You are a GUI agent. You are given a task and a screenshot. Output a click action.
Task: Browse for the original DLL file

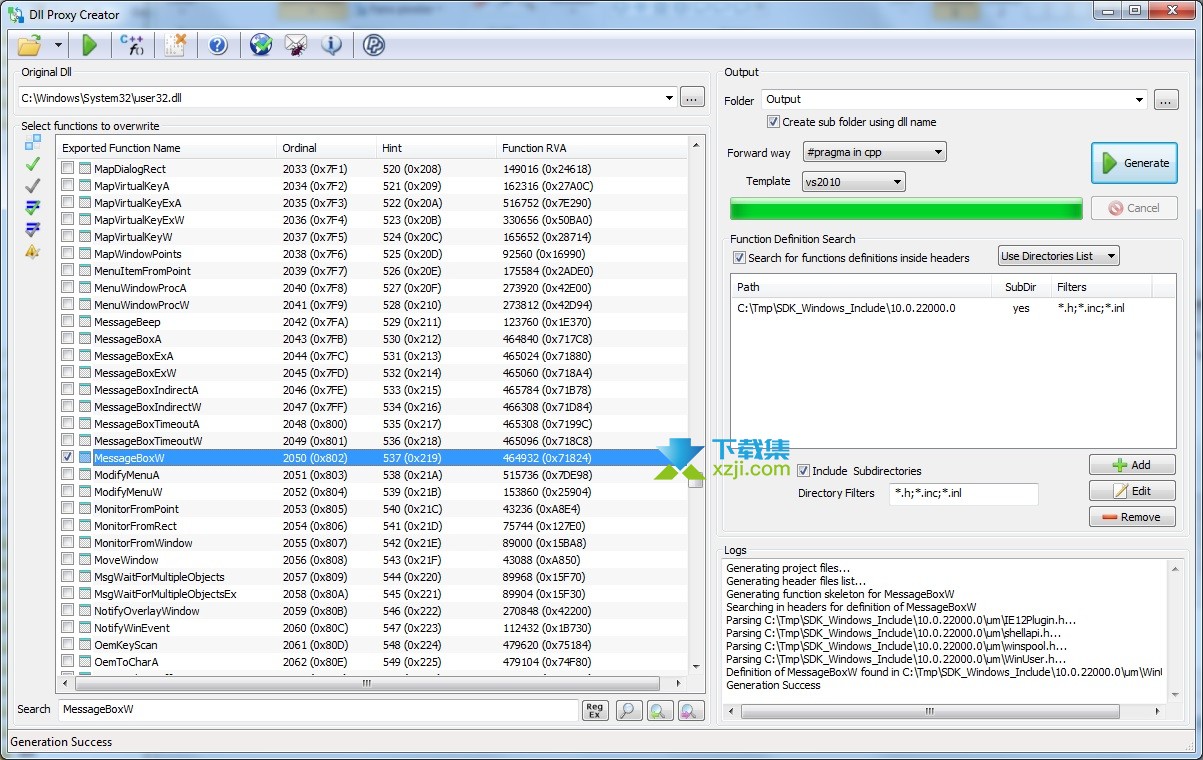[692, 98]
